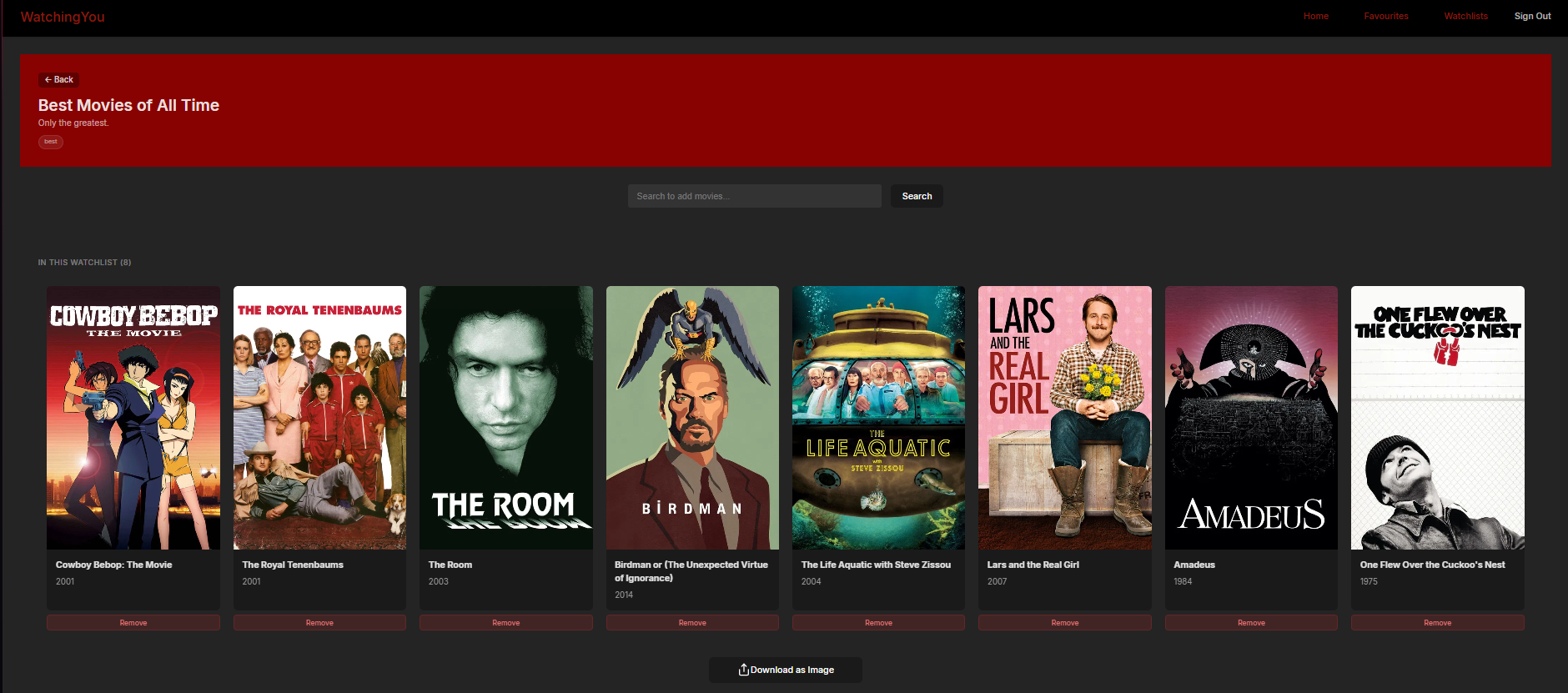Remove One Flew Over the Cuckoo's Nest

click(x=1438, y=623)
